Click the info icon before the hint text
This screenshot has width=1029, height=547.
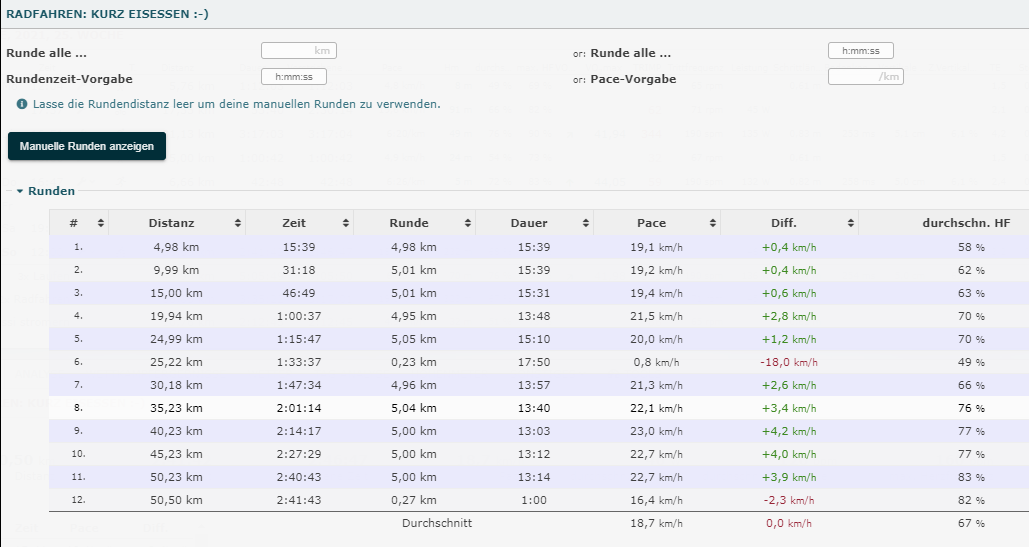pos(22,104)
